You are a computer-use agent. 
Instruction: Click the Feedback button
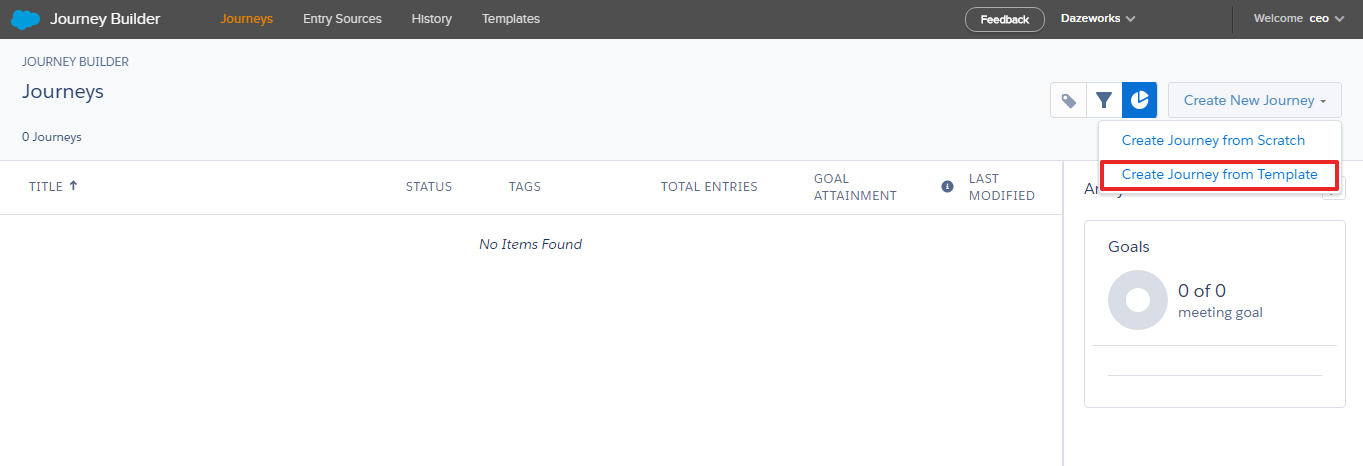point(1004,19)
